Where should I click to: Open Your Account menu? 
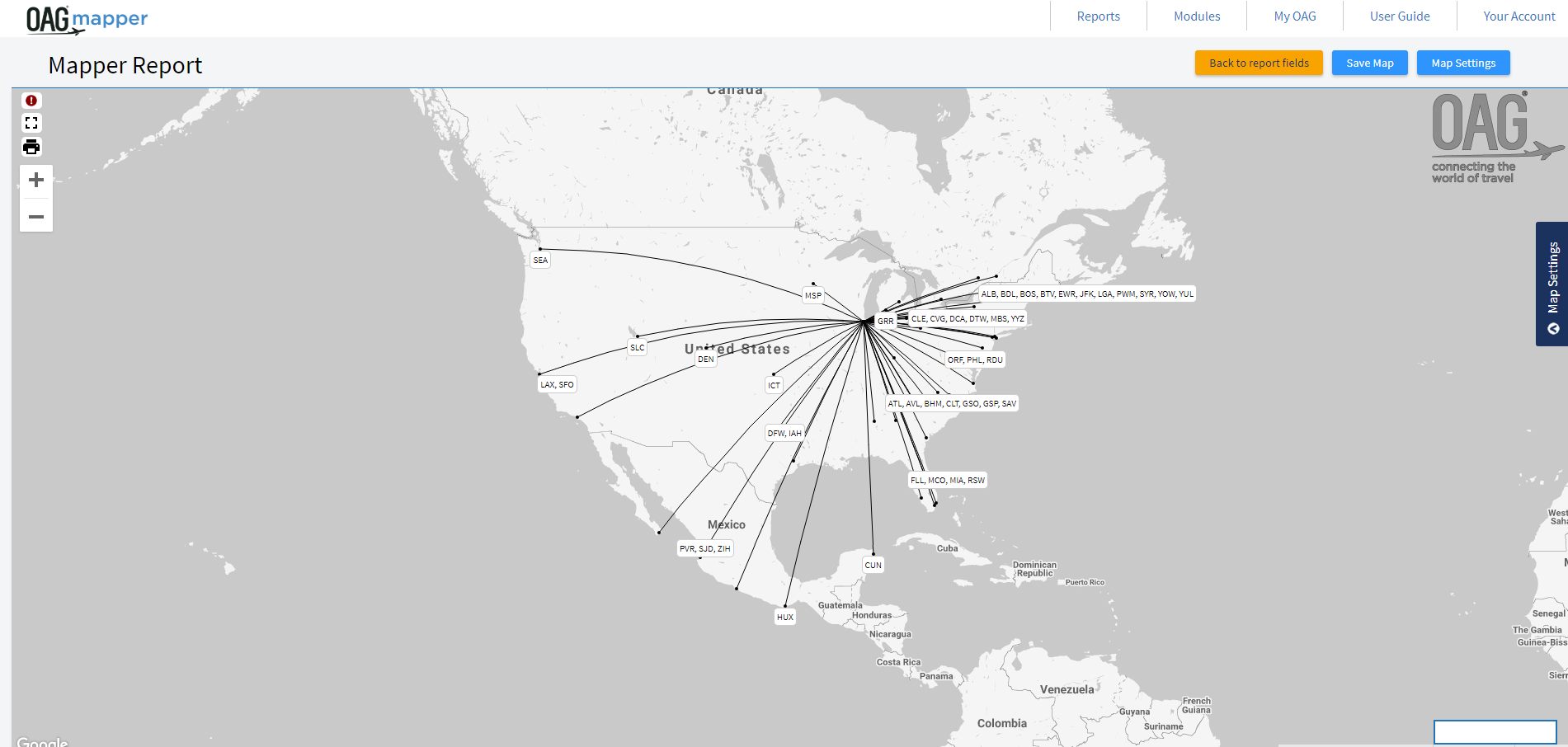pos(1519,16)
